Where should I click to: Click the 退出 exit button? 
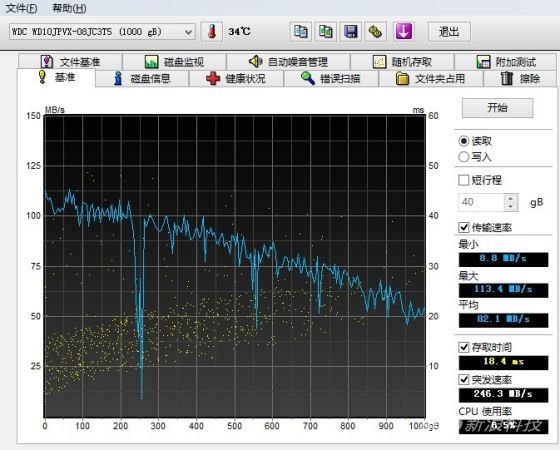pyautogui.click(x=449, y=32)
